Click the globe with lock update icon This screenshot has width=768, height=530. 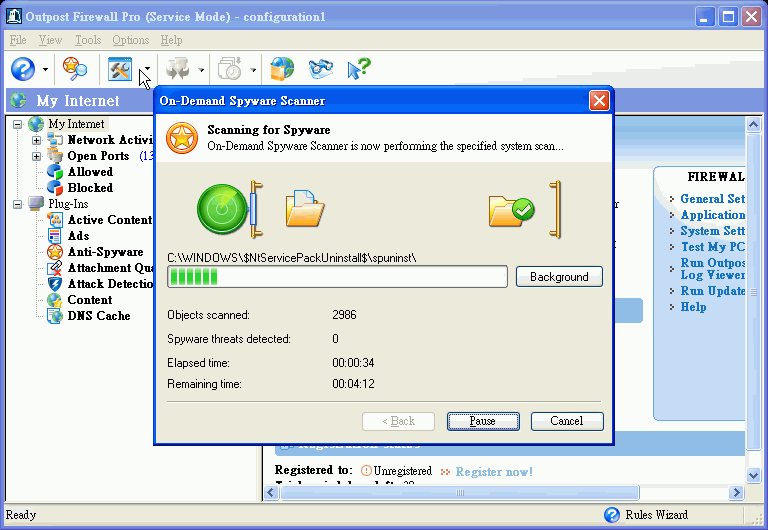(282, 69)
